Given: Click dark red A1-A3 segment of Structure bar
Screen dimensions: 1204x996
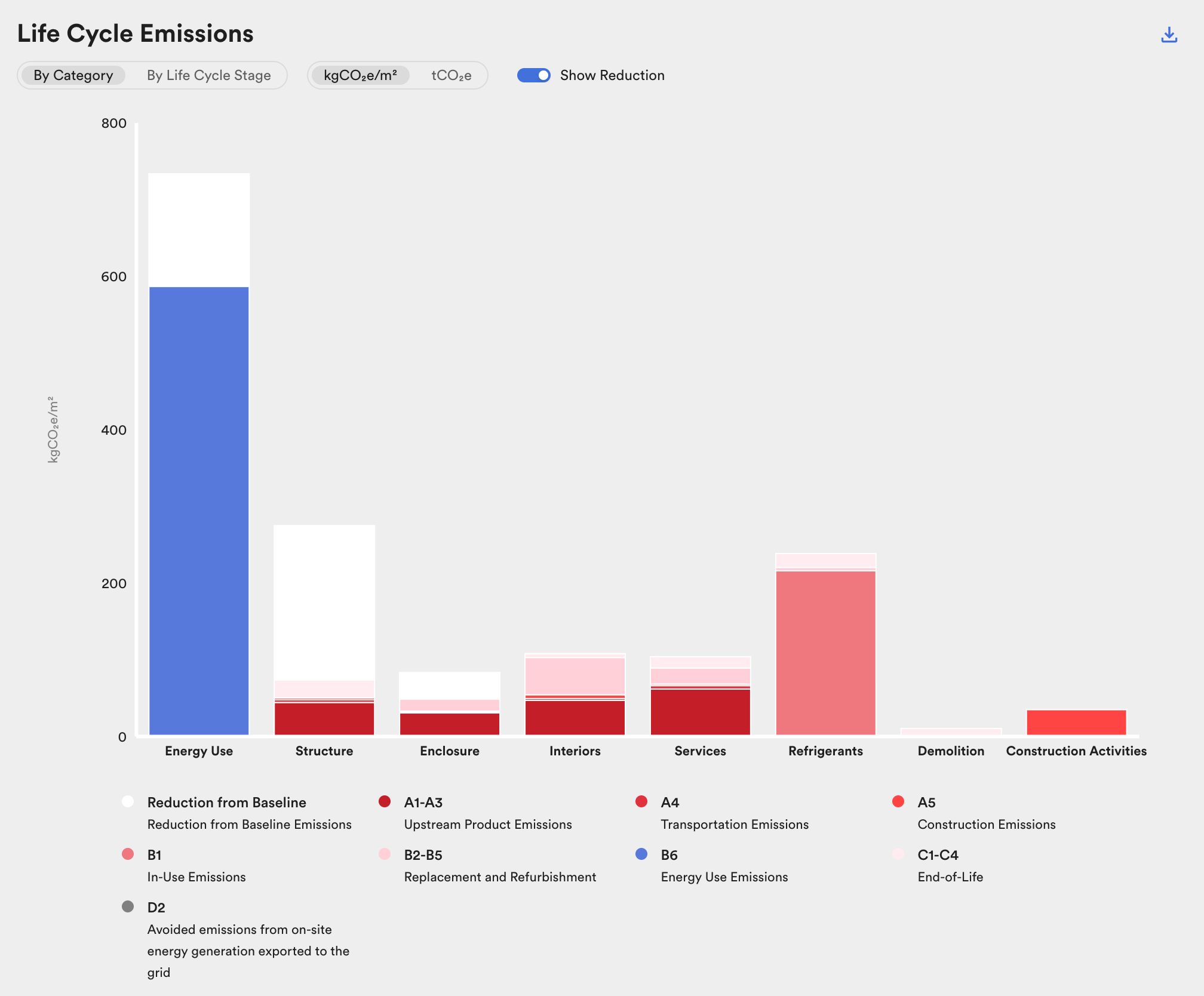Looking at the screenshot, I should coord(324,719).
